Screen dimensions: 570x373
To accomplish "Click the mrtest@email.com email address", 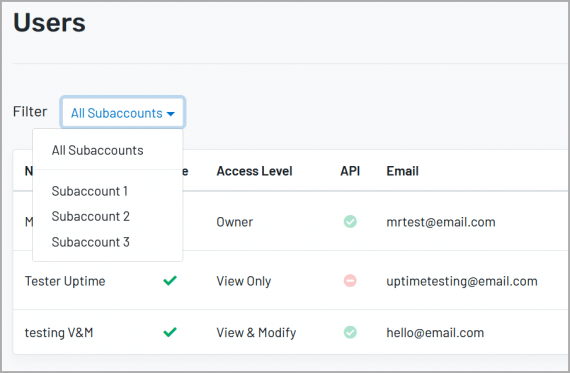I will pos(441,222).
